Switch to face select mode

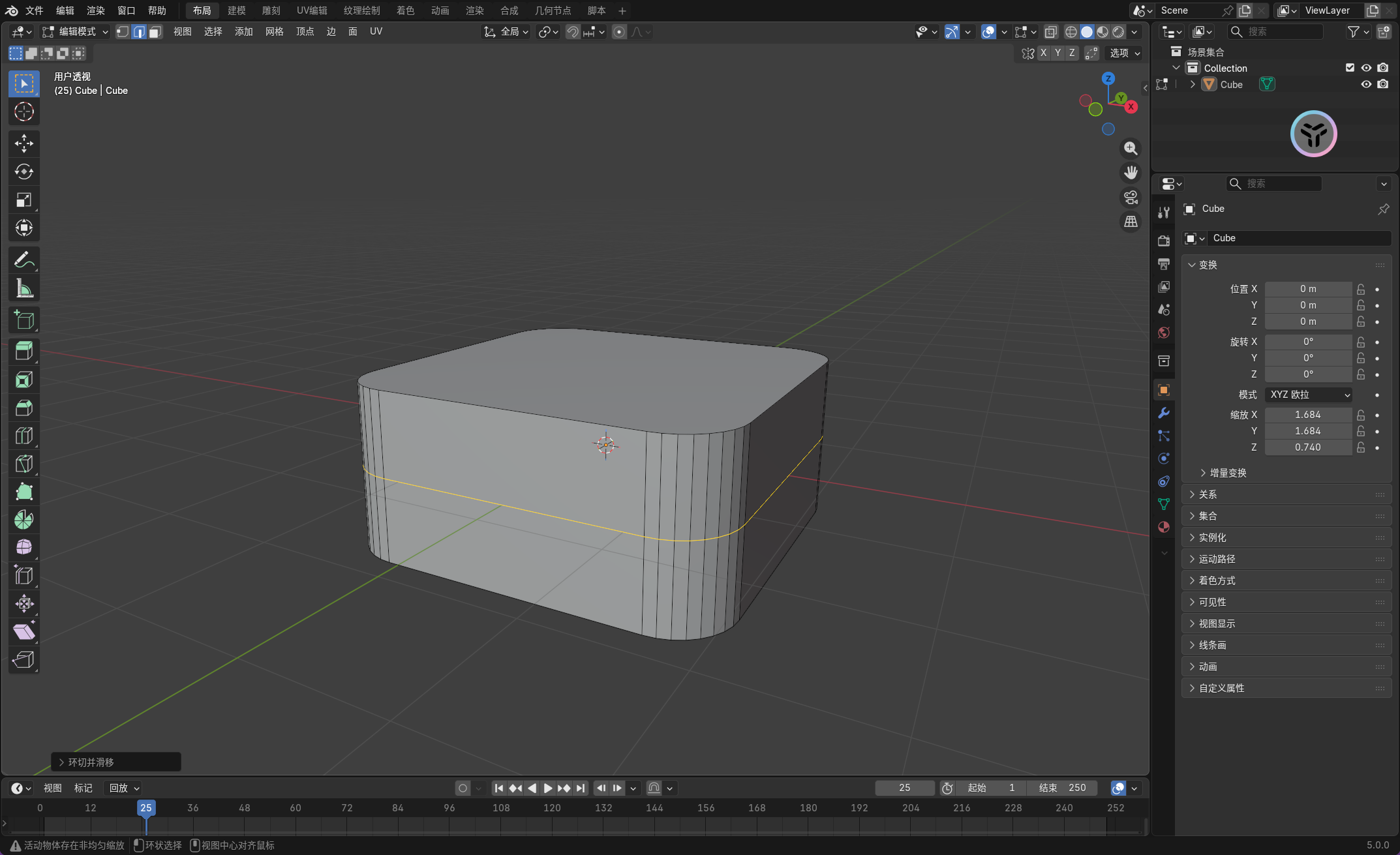[x=155, y=32]
